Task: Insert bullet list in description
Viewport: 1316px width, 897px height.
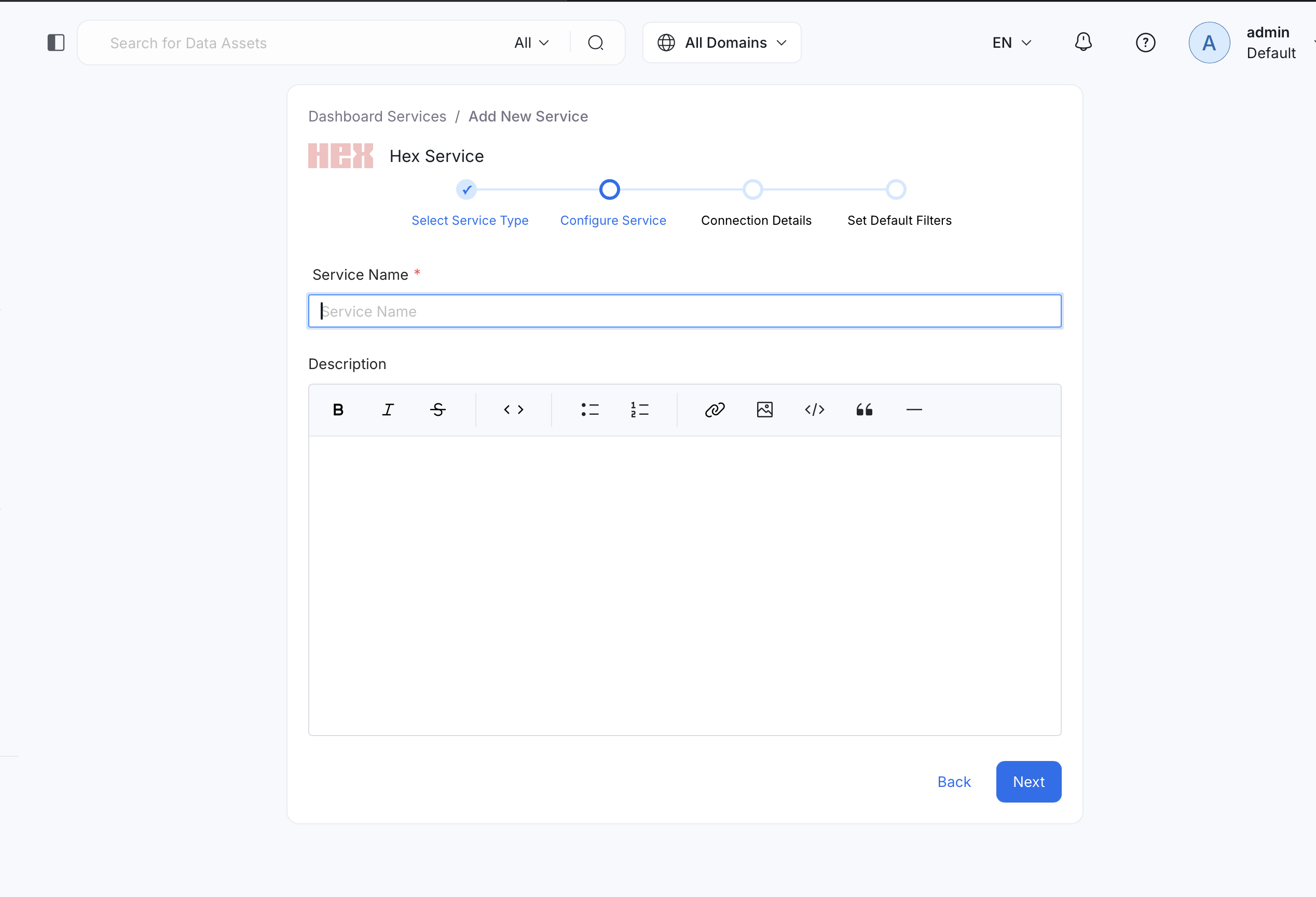Action: [590, 410]
